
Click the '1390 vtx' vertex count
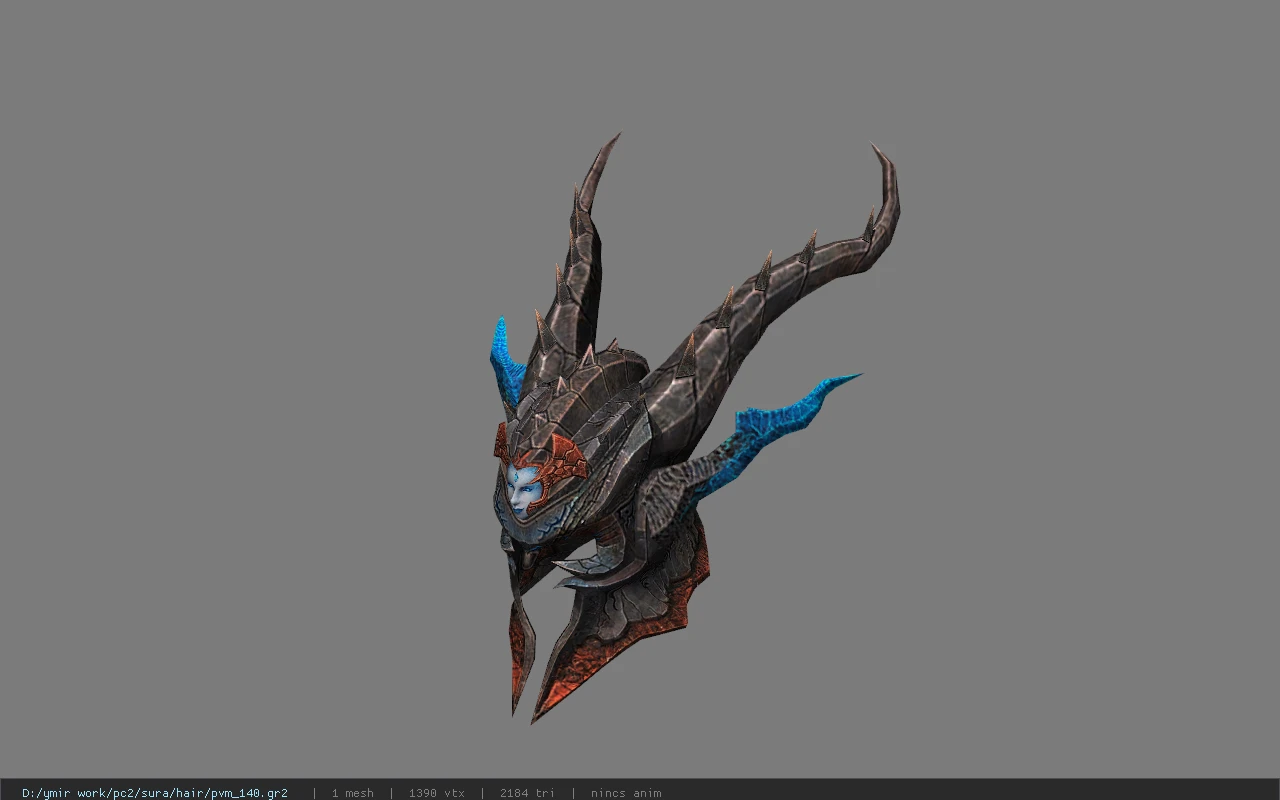[x=437, y=793]
